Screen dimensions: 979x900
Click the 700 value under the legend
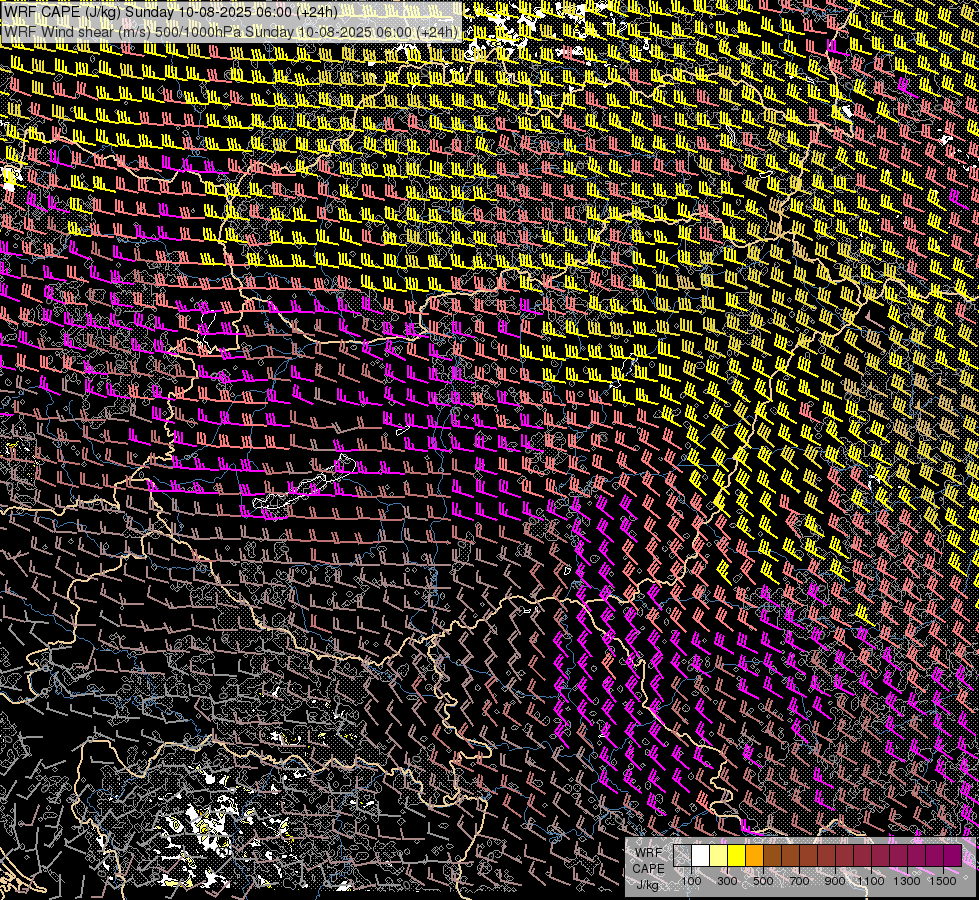point(799,881)
